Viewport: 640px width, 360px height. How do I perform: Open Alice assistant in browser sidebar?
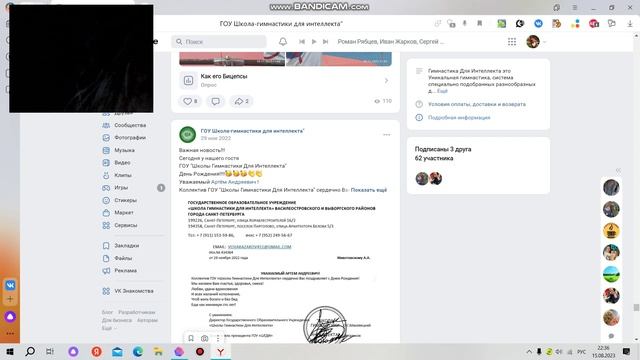pyautogui.click(x=10, y=316)
